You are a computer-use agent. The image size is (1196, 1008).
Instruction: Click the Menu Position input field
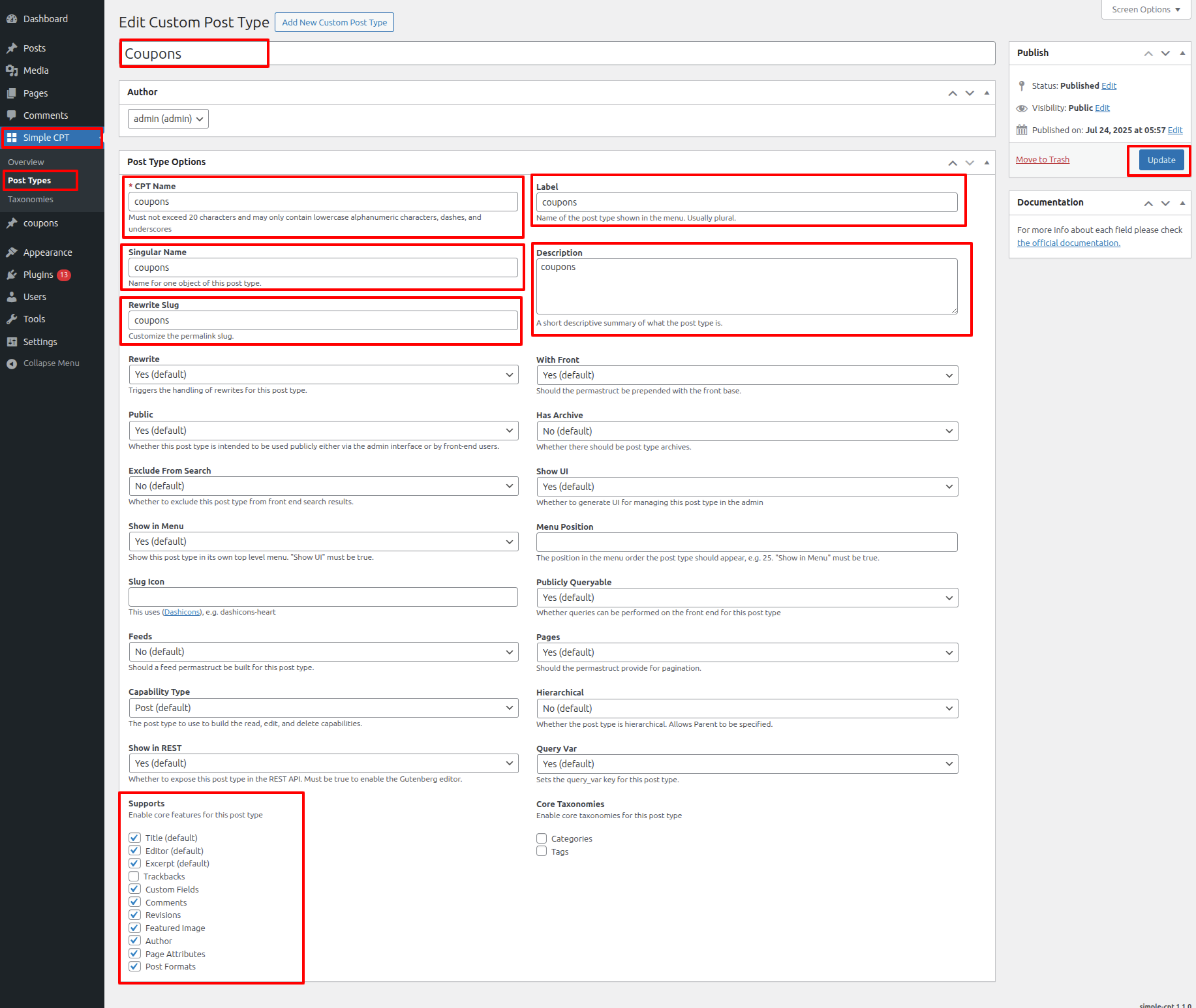746,542
